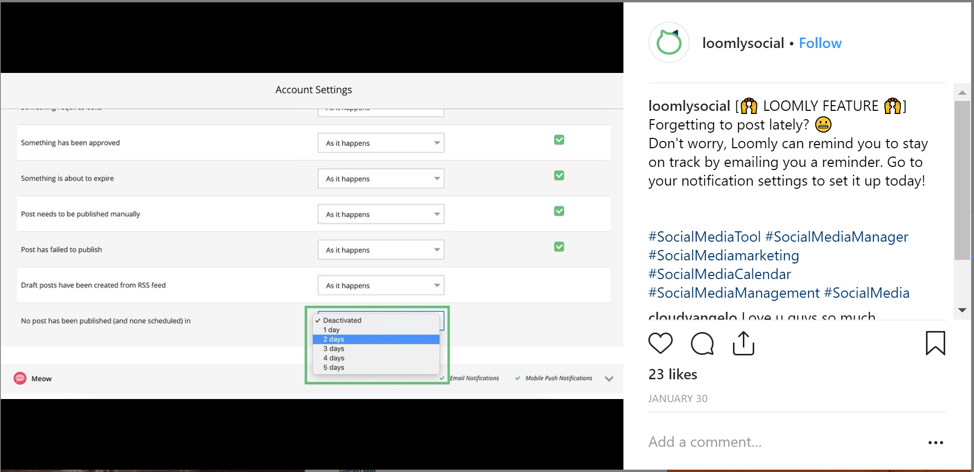The height and width of the screenshot is (472, 974).
Task: Expand the Meow section chevron
Action: tap(609, 379)
